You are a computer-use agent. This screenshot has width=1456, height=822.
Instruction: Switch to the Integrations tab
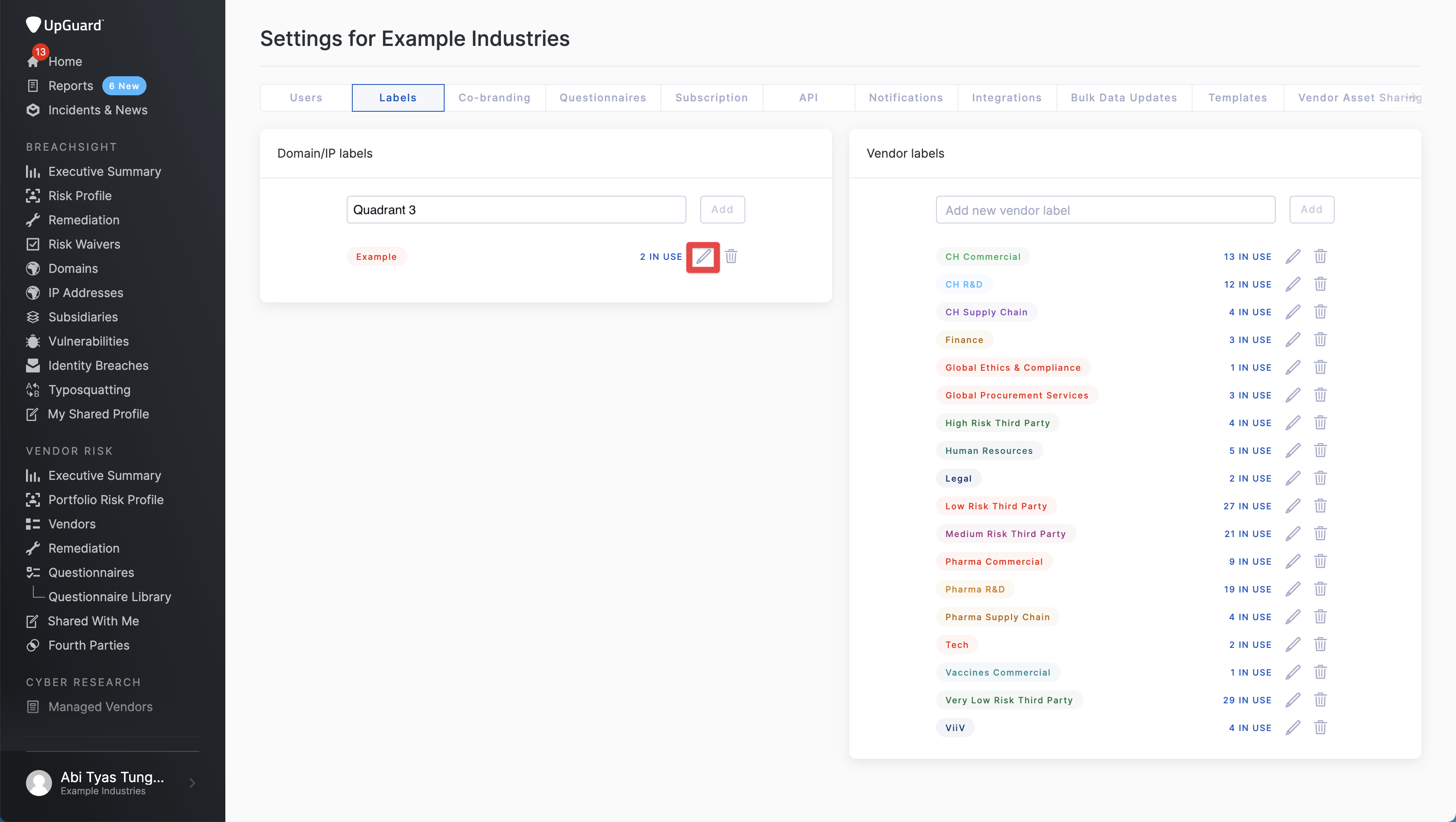[x=1007, y=98]
